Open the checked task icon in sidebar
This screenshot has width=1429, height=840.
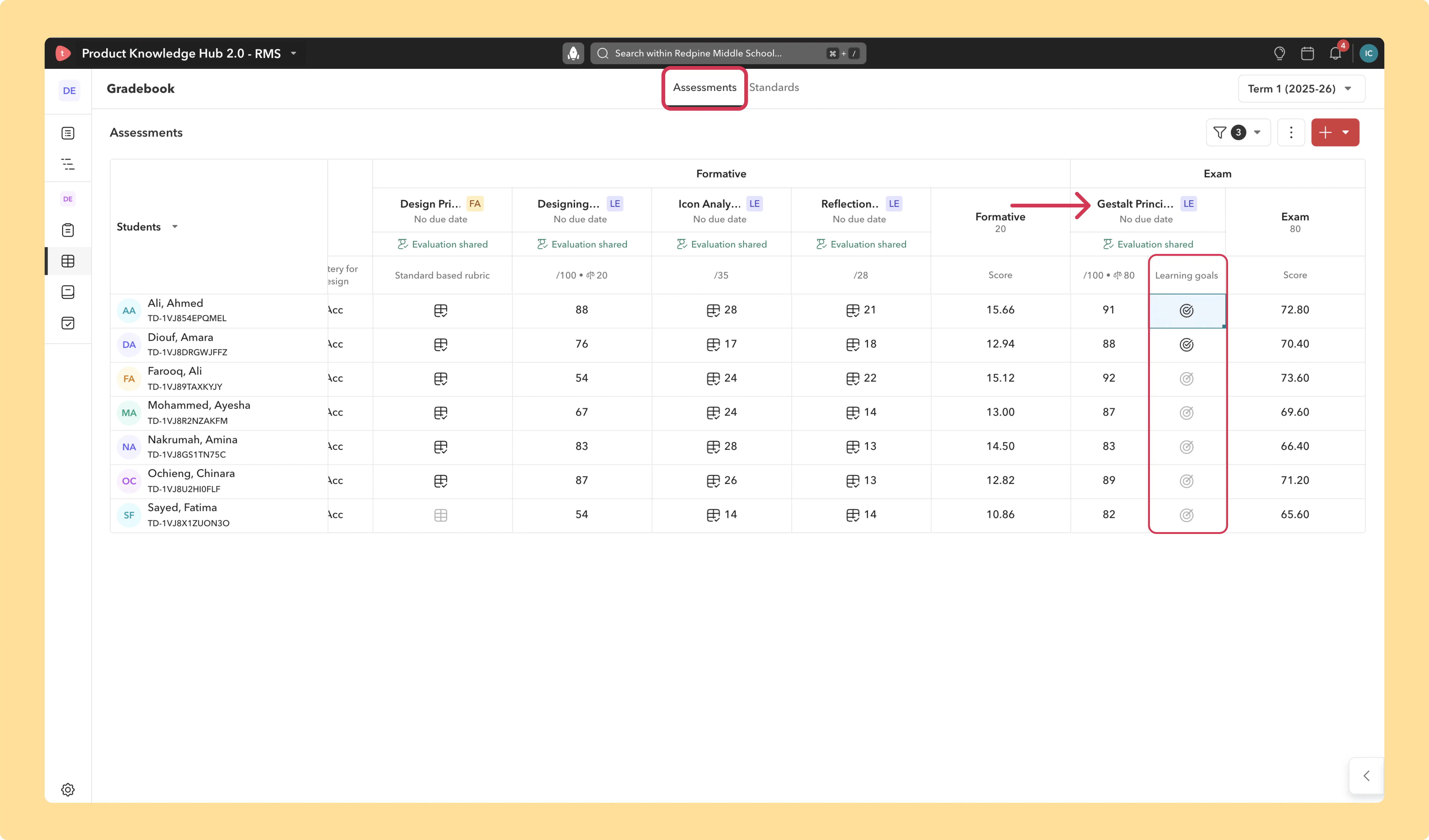[68, 323]
